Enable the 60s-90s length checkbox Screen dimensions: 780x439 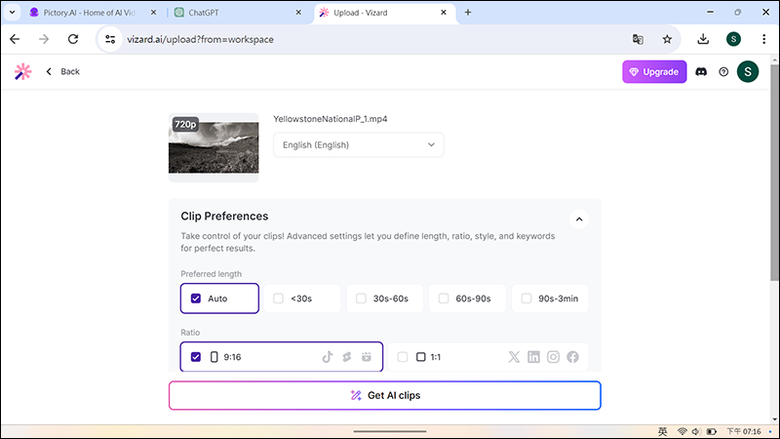point(443,298)
